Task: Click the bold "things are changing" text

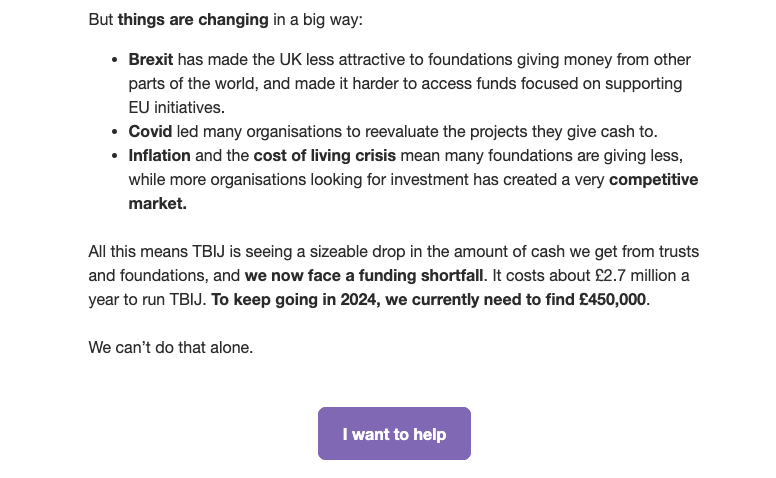Action: pos(193,19)
